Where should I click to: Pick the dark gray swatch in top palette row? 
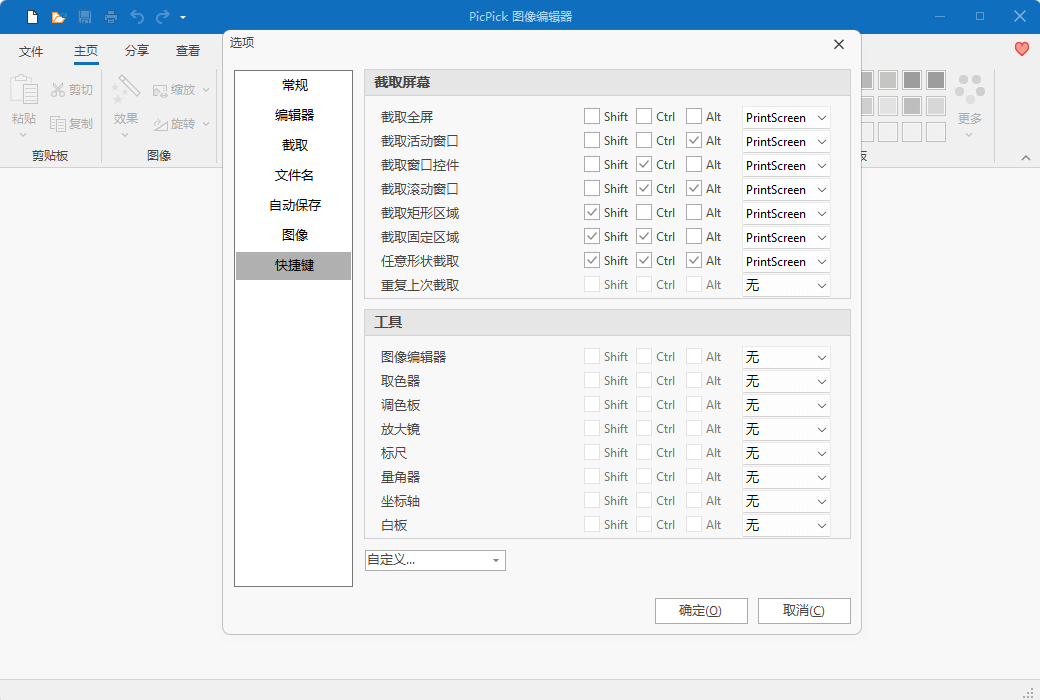pyautogui.click(x=912, y=80)
